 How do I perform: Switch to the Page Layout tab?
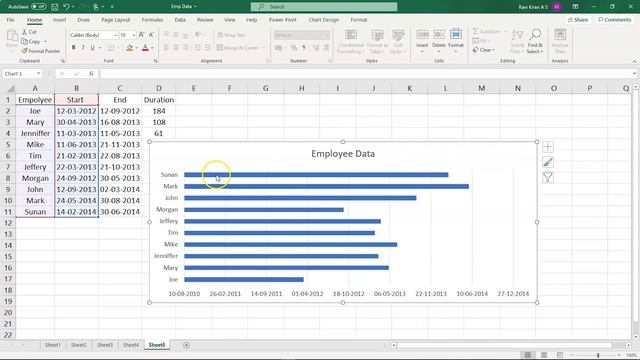tap(116, 20)
